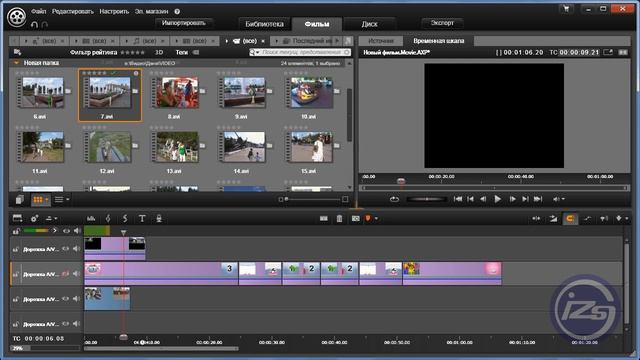This screenshot has height=360, width=640.
Task: Open the Редактировать menu
Action: point(73,11)
